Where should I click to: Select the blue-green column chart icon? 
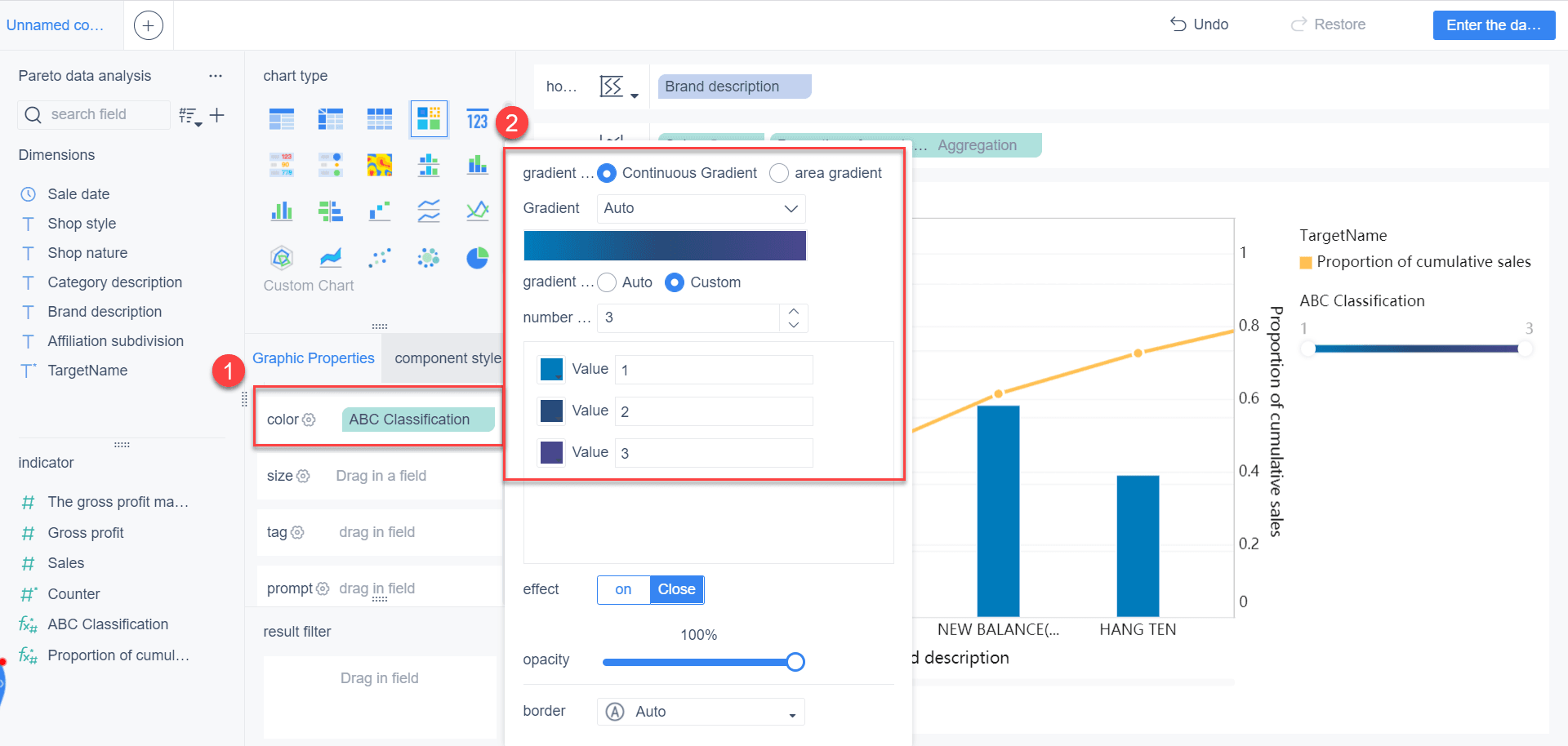282,211
